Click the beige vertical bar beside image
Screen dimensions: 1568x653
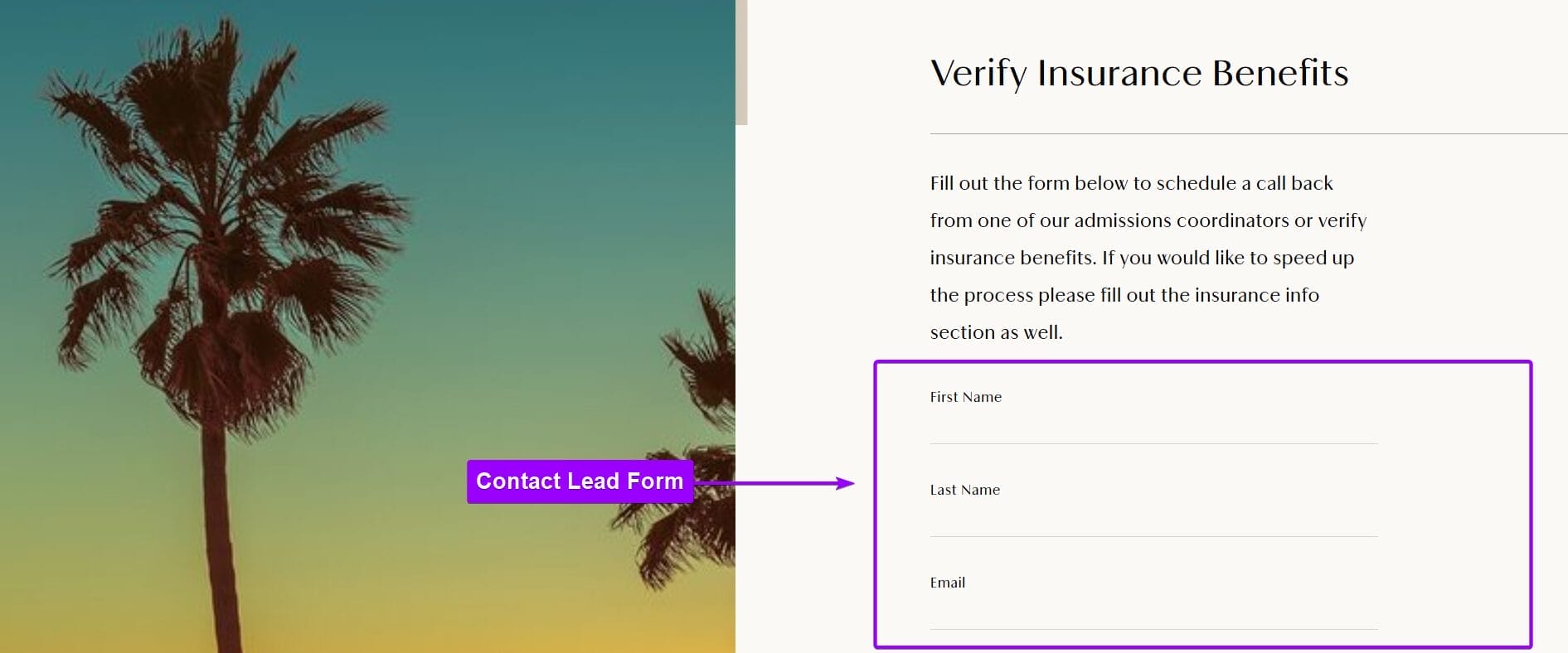click(741, 62)
